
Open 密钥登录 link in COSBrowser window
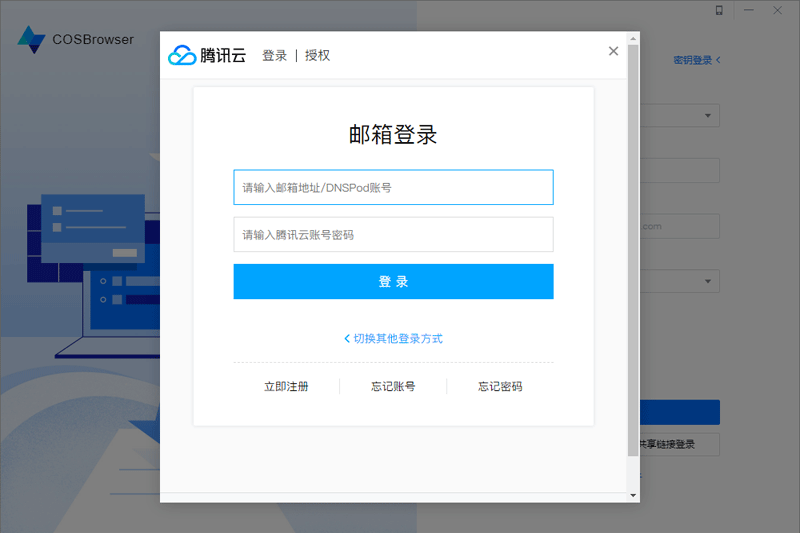click(x=696, y=60)
